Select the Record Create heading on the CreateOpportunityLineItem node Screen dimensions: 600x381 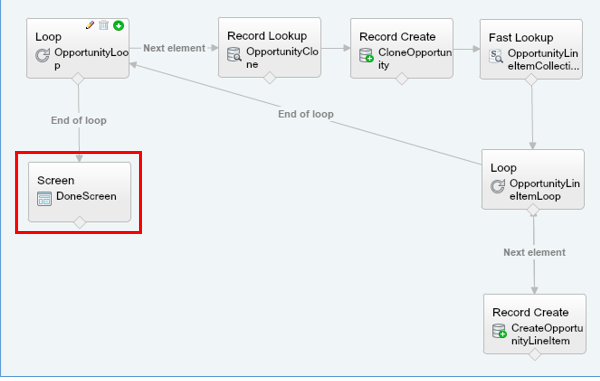point(530,312)
